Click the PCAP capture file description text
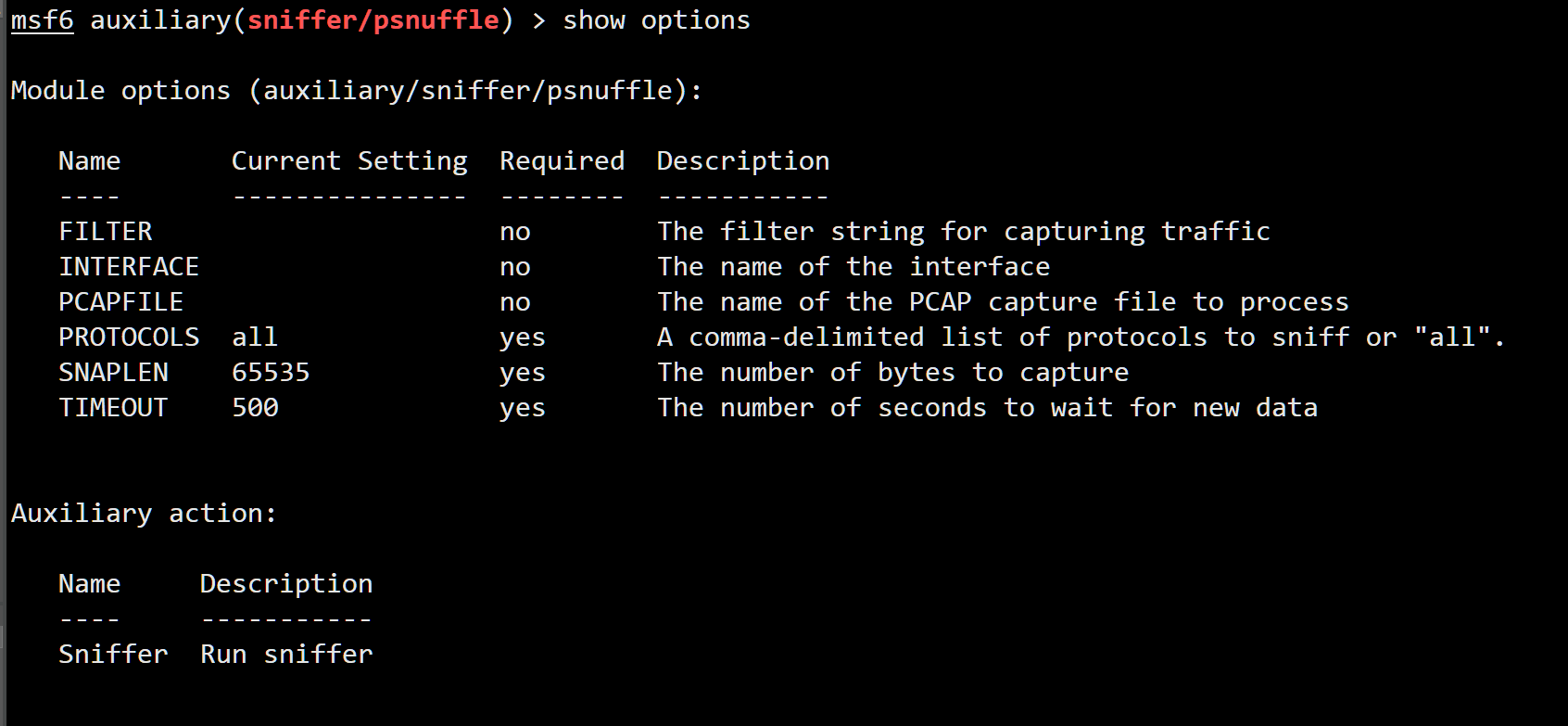This screenshot has height=726, width=1568. pos(1003,302)
